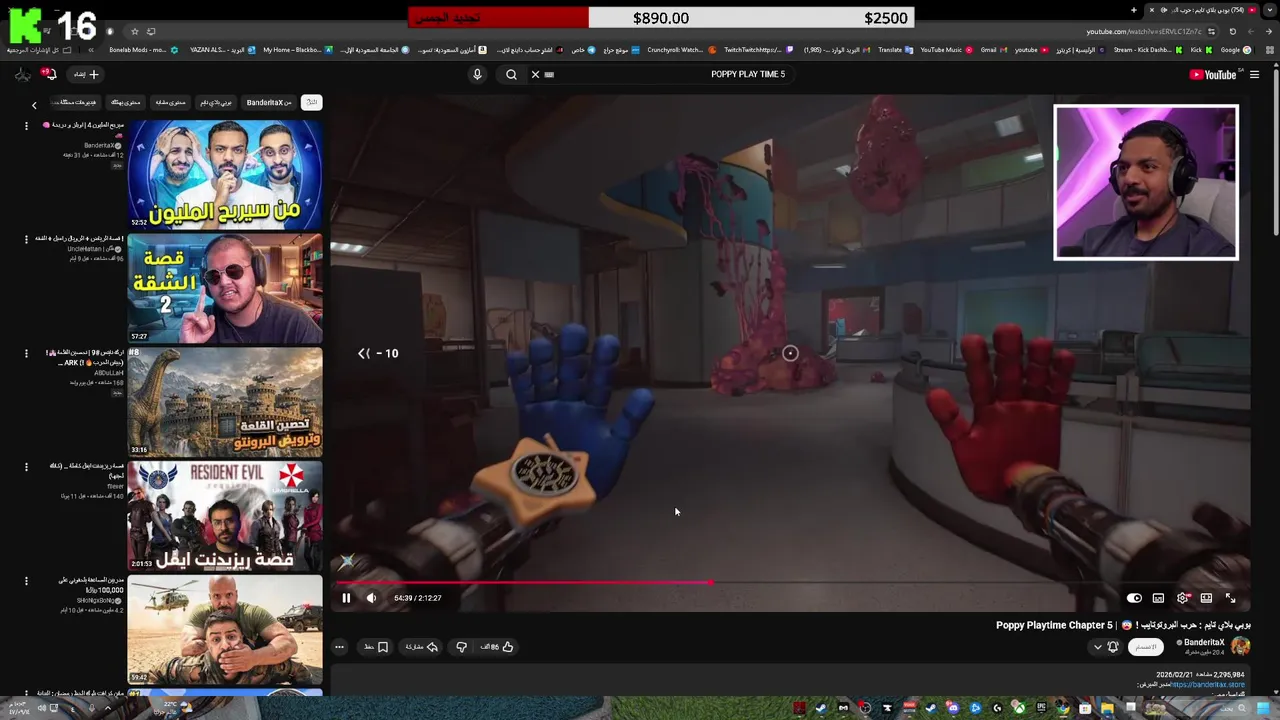Select the 'محتوى بهمّك' filter chip

(x=126, y=103)
